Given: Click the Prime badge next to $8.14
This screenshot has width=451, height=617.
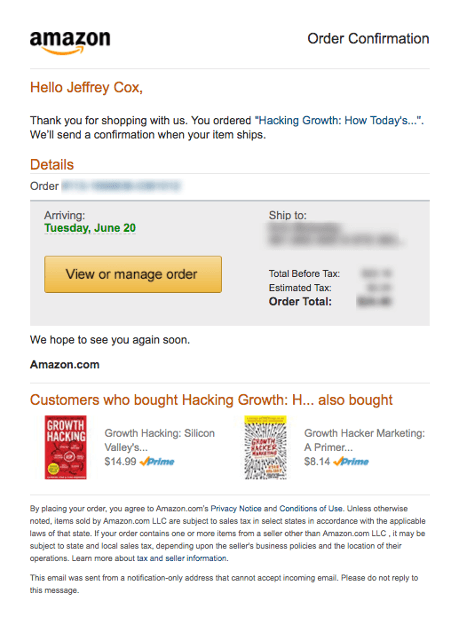Looking at the screenshot, I should click(351, 462).
